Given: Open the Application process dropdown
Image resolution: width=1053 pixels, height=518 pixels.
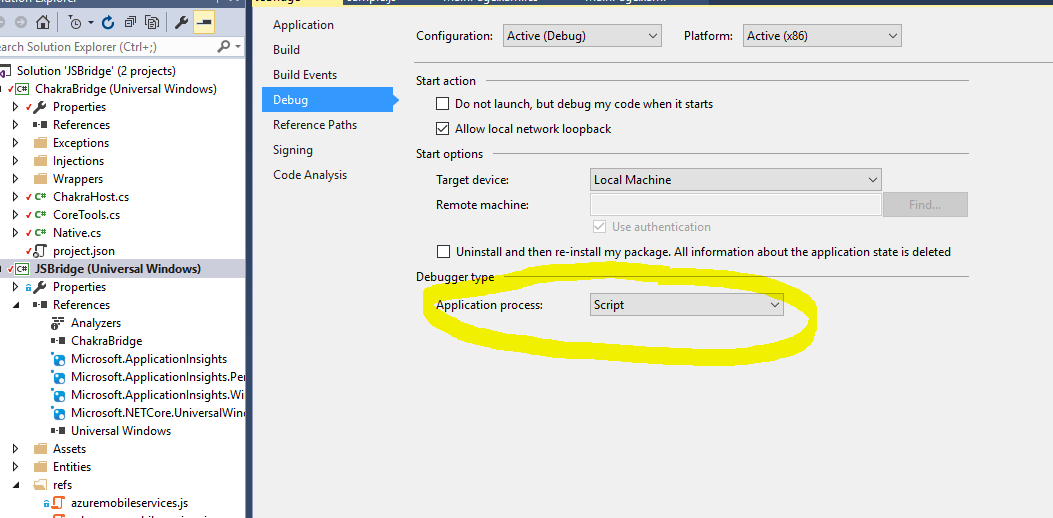Looking at the screenshot, I should 687,305.
